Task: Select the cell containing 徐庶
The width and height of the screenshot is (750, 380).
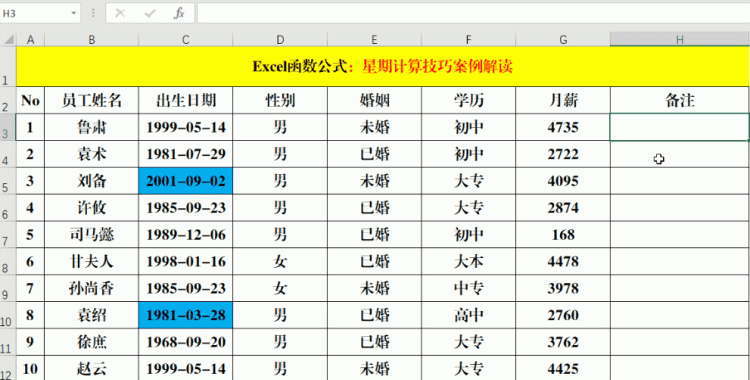Action: [x=91, y=342]
